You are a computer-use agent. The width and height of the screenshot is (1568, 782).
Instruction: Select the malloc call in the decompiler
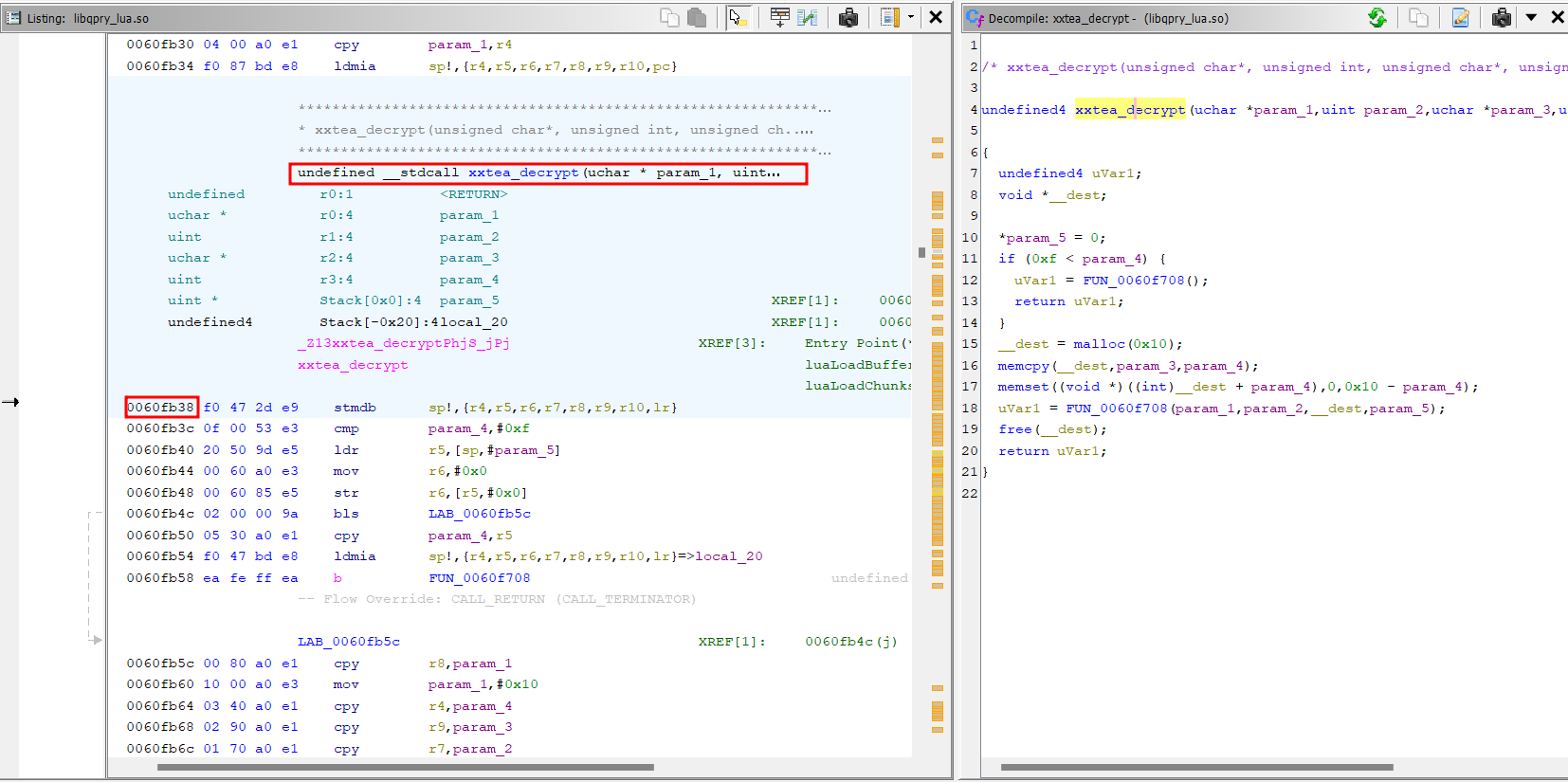[1099, 344]
